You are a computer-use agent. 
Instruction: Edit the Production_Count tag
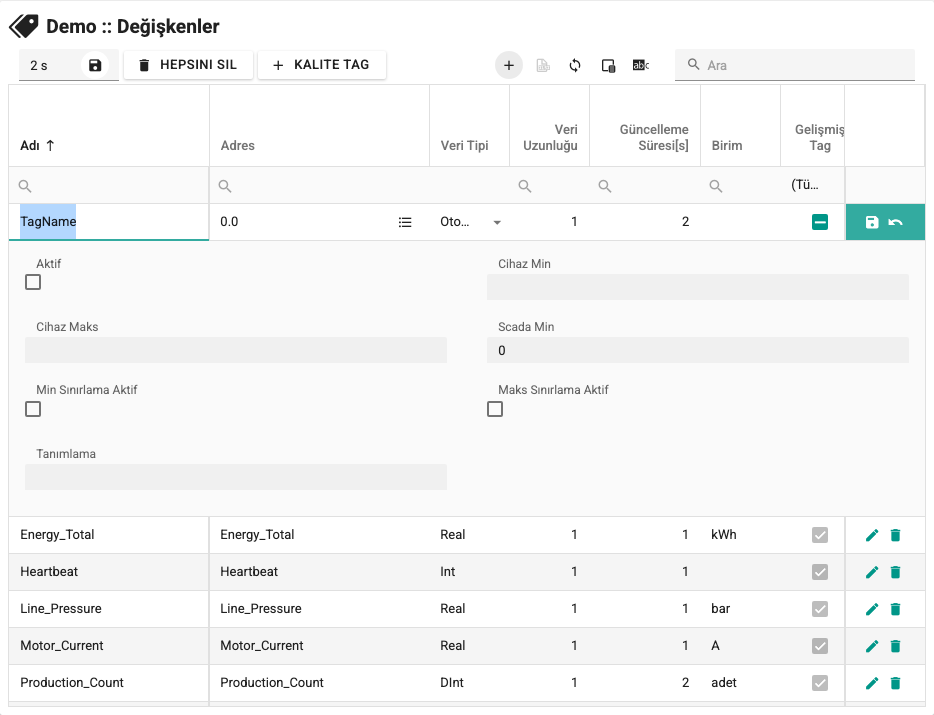click(871, 683)
